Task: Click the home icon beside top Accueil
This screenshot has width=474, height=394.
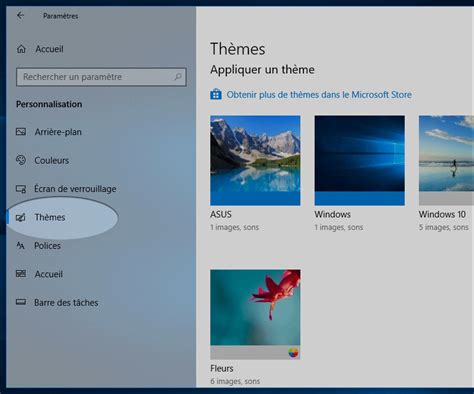Action: point(21,49)
